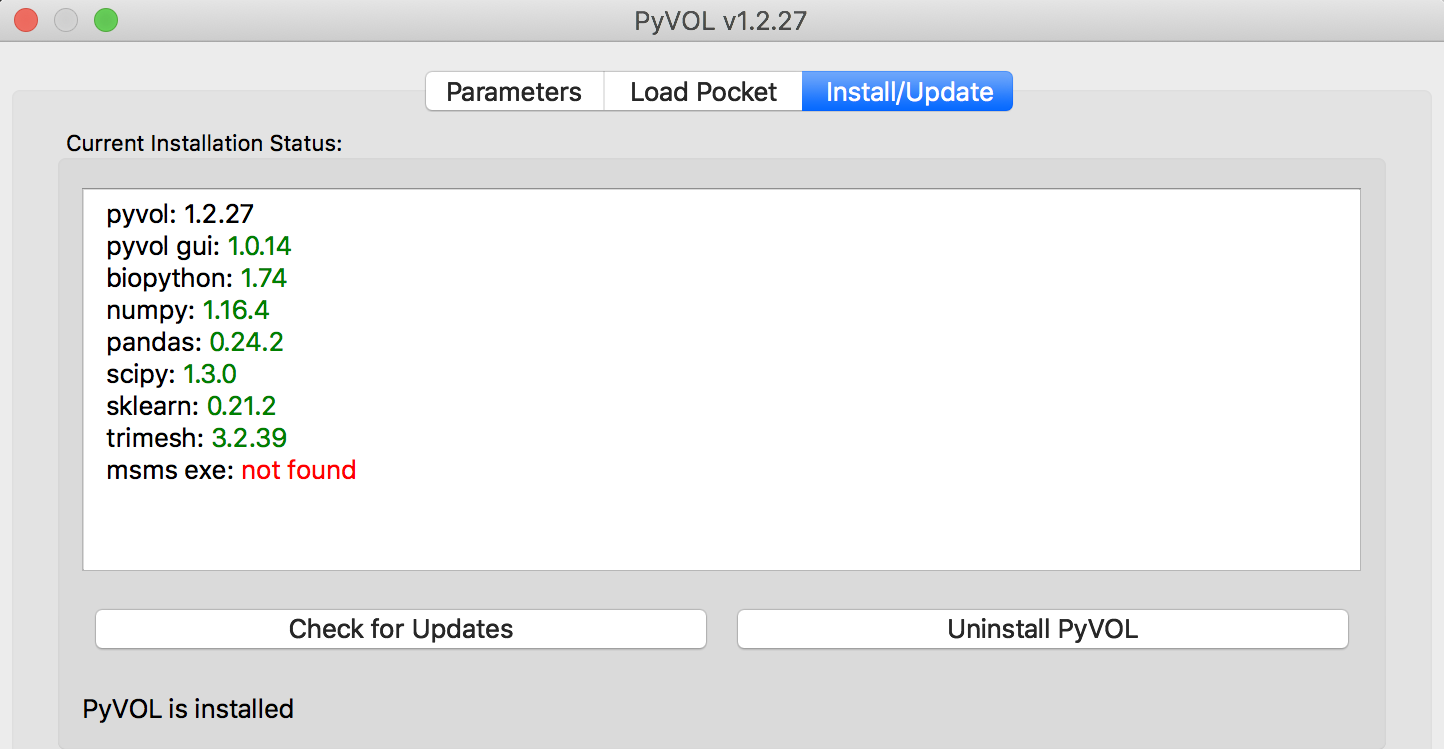Screen dimensions: 1444x749
Task: Select the Install/Update tab
Action: click(908, 92)
